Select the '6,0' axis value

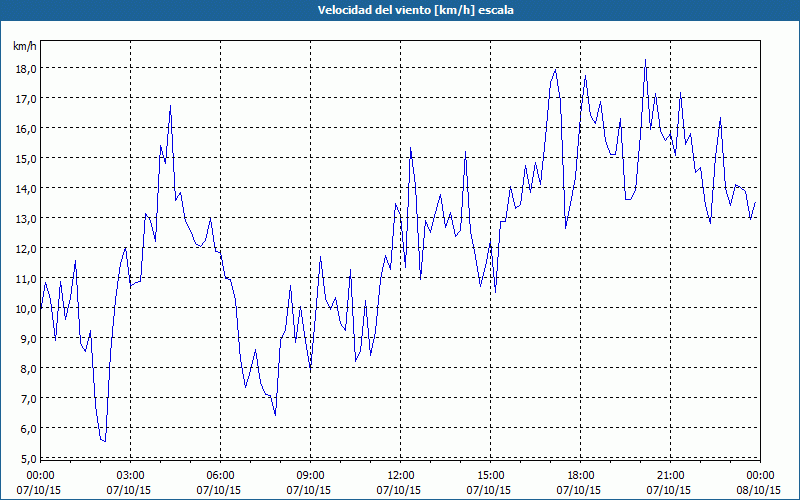coord(28,429)
